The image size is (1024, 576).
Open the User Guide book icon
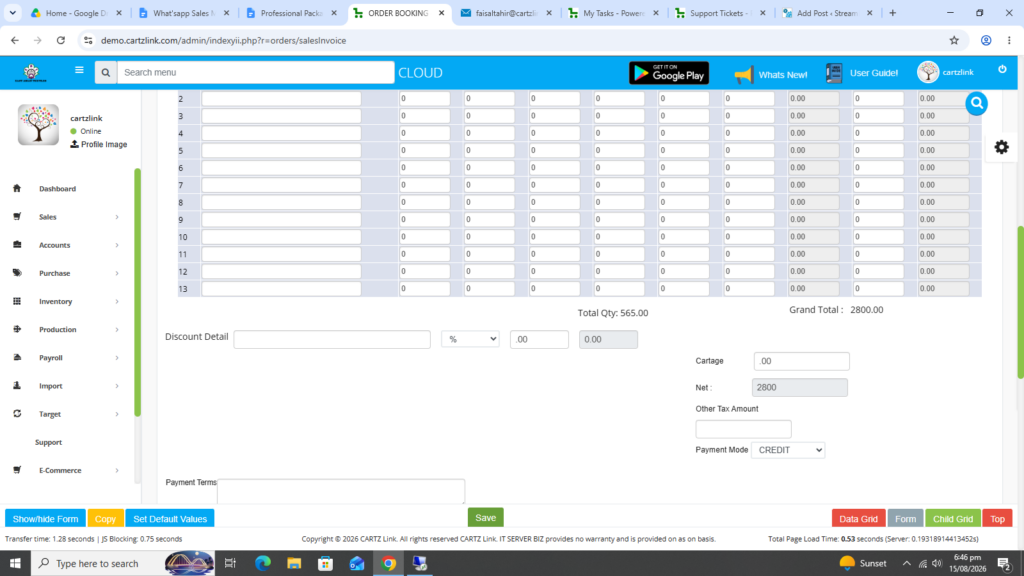(x=834, y=73)
